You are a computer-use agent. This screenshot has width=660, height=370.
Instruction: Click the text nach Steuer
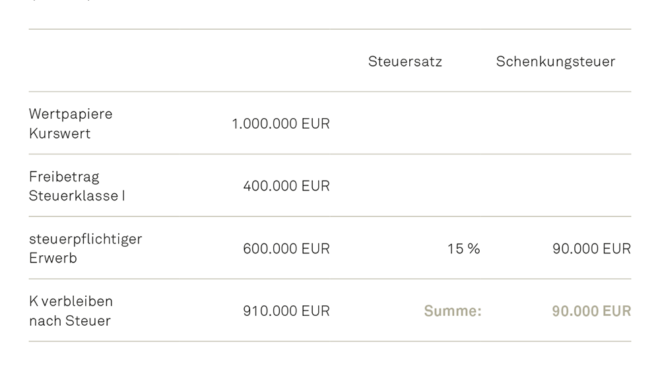pos(70,321)
